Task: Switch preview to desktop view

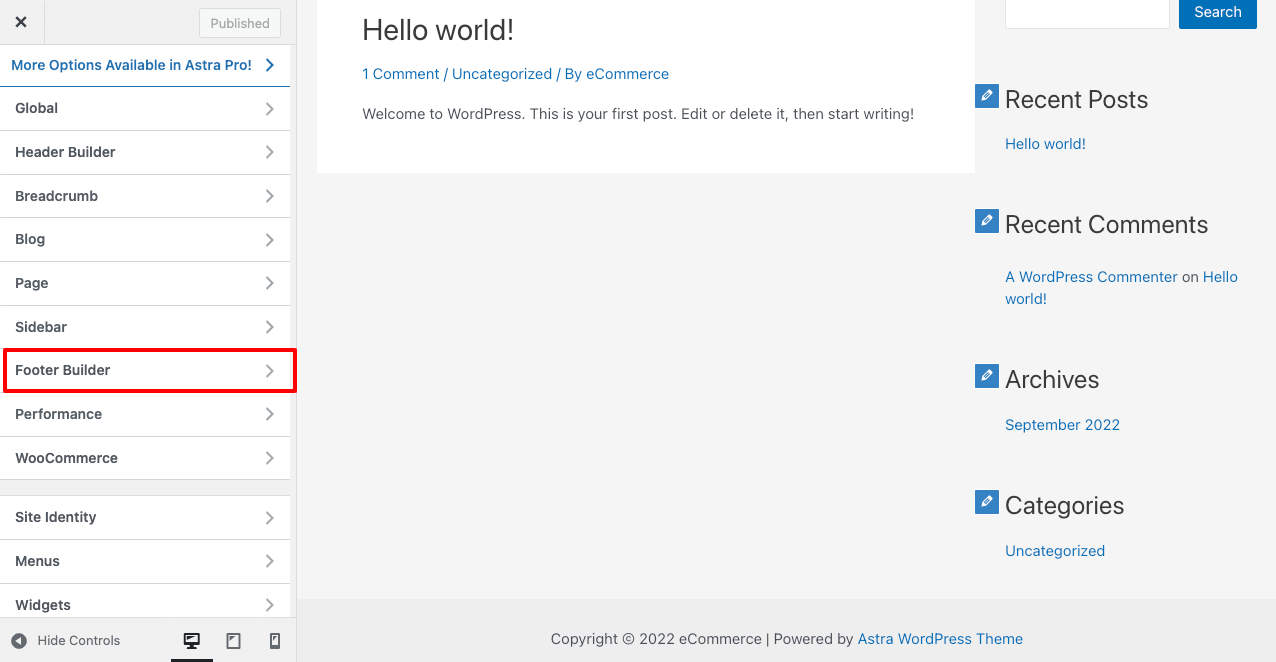Action: click(192, 640)
